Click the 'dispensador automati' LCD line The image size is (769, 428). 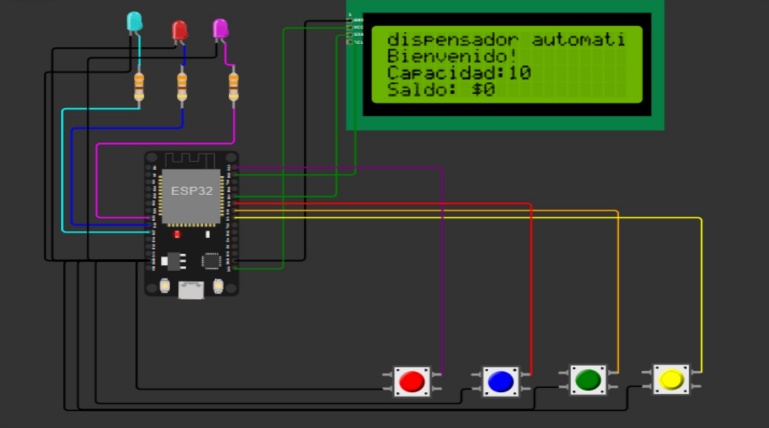(x=506, y=39)
